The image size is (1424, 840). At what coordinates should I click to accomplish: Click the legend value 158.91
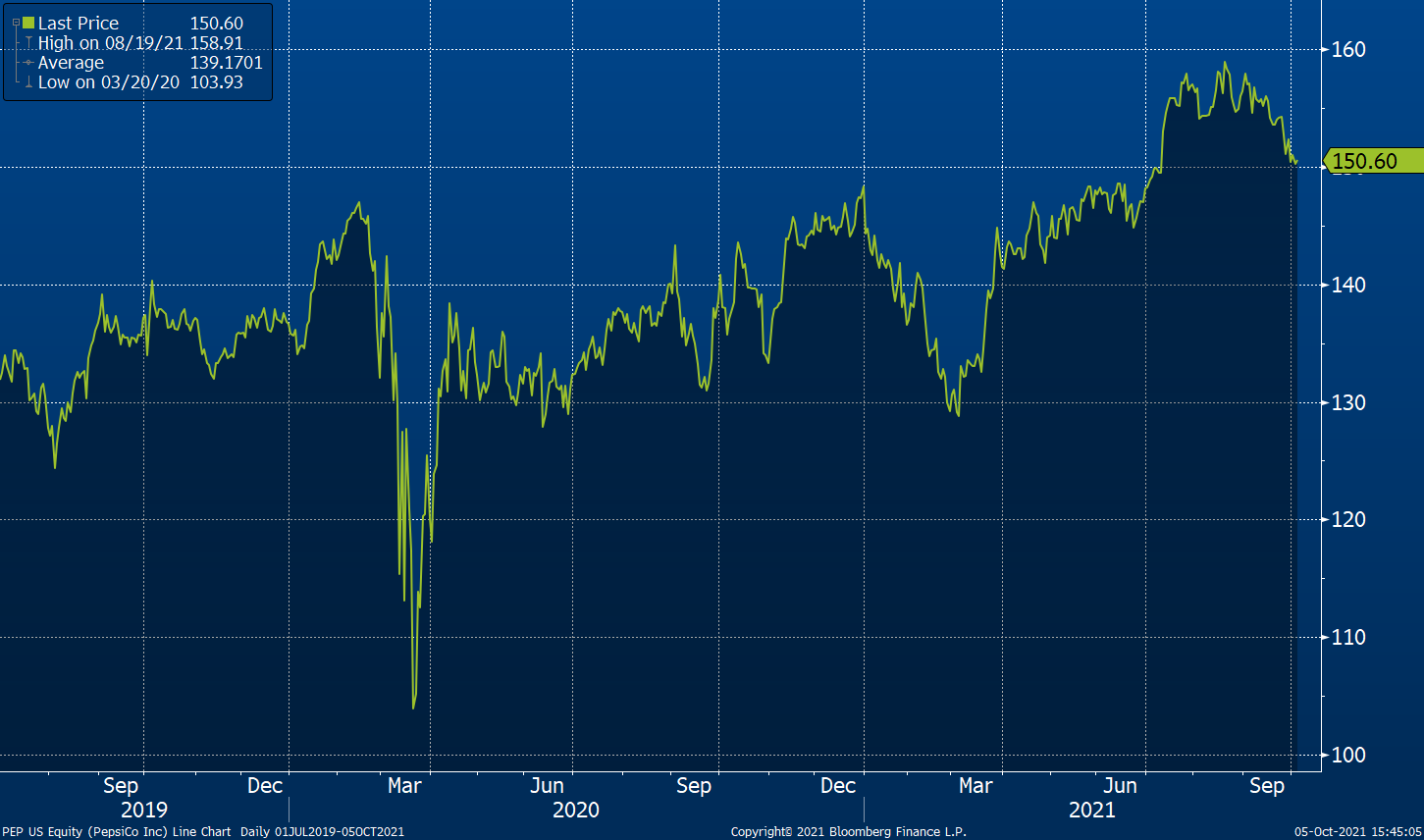pos(216,43)
